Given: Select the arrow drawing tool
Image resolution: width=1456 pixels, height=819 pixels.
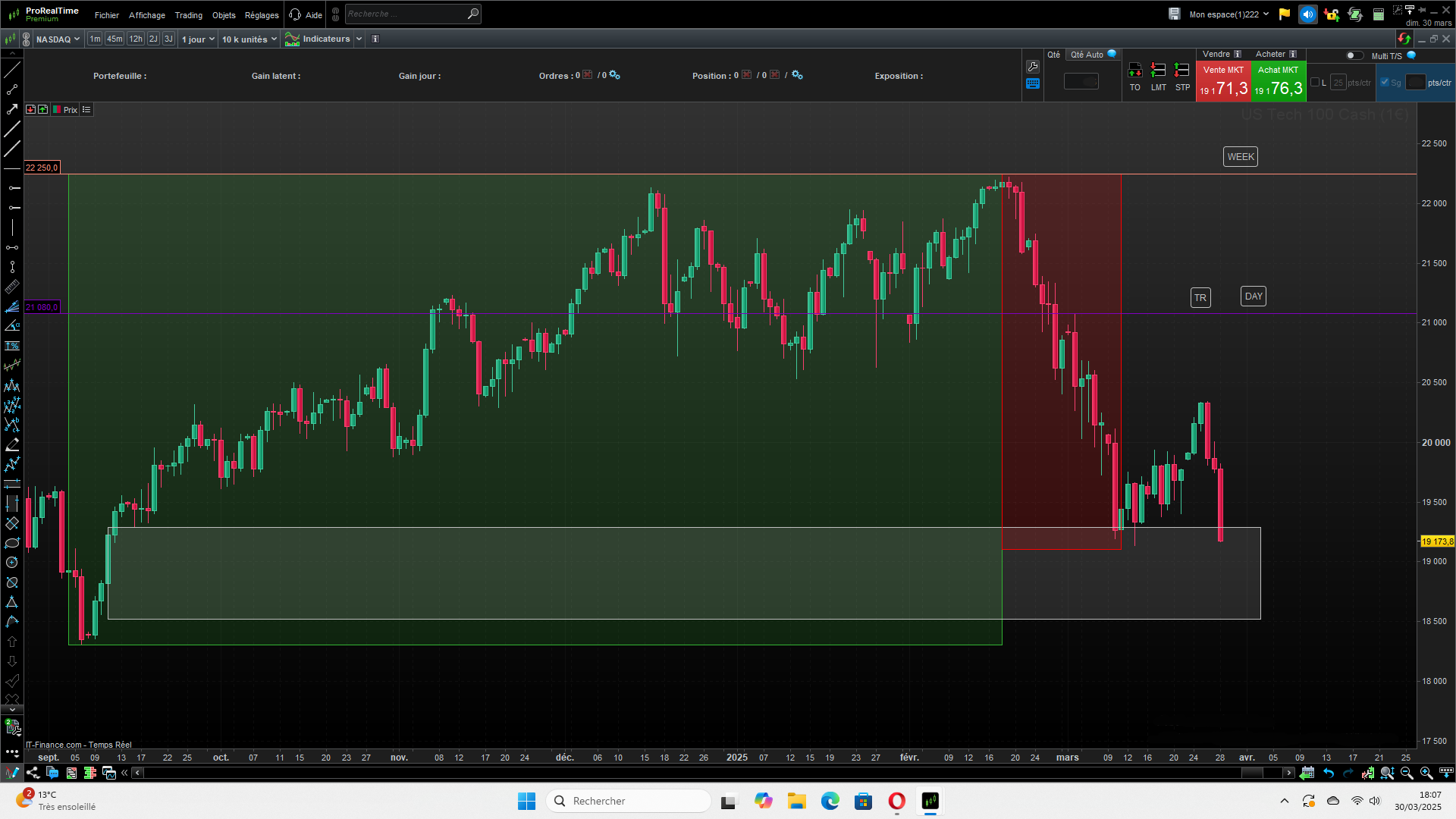Looking at the screenshot, I should 12,109.
